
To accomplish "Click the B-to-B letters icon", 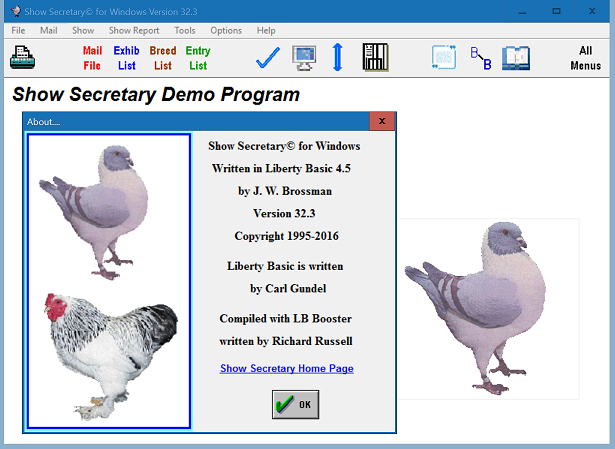I will [481, 58].
